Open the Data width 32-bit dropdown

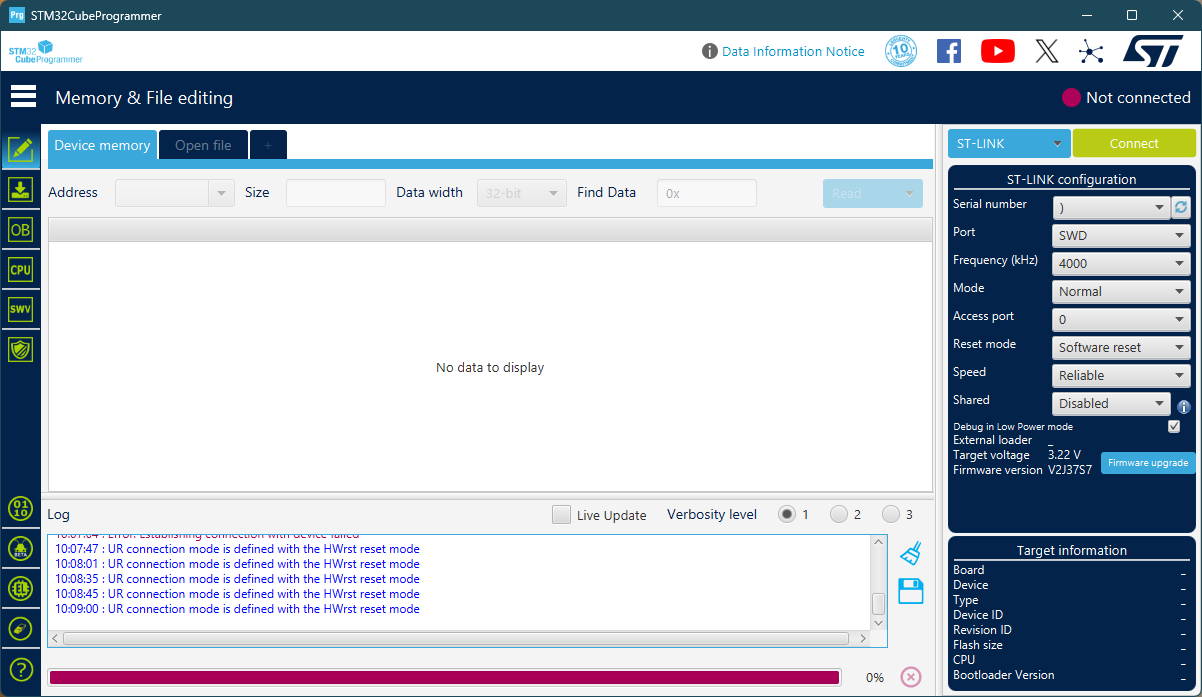522,193
